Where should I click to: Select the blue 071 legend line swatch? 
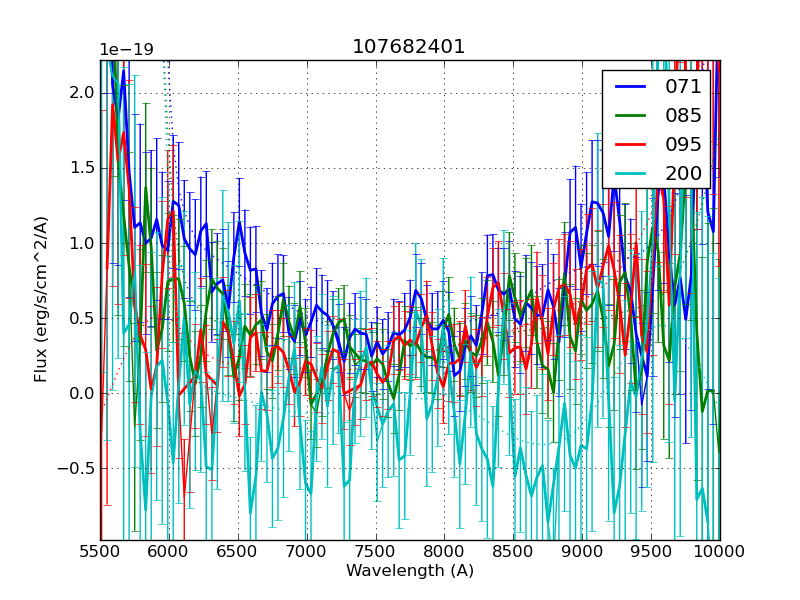click(630, 87)
